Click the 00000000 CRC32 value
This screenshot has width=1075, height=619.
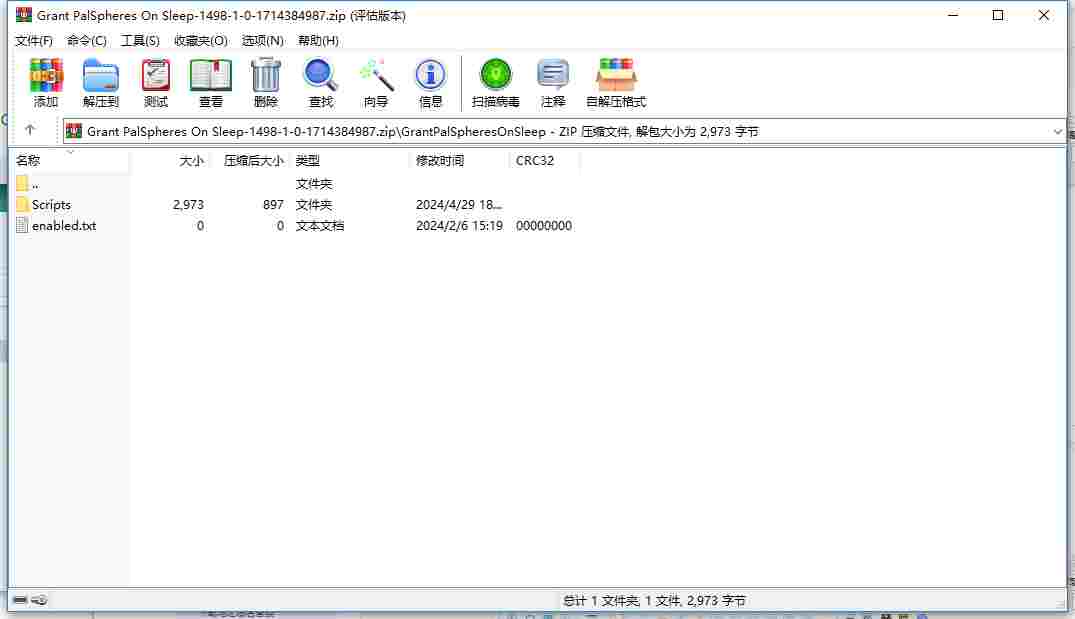coord(544,226)
